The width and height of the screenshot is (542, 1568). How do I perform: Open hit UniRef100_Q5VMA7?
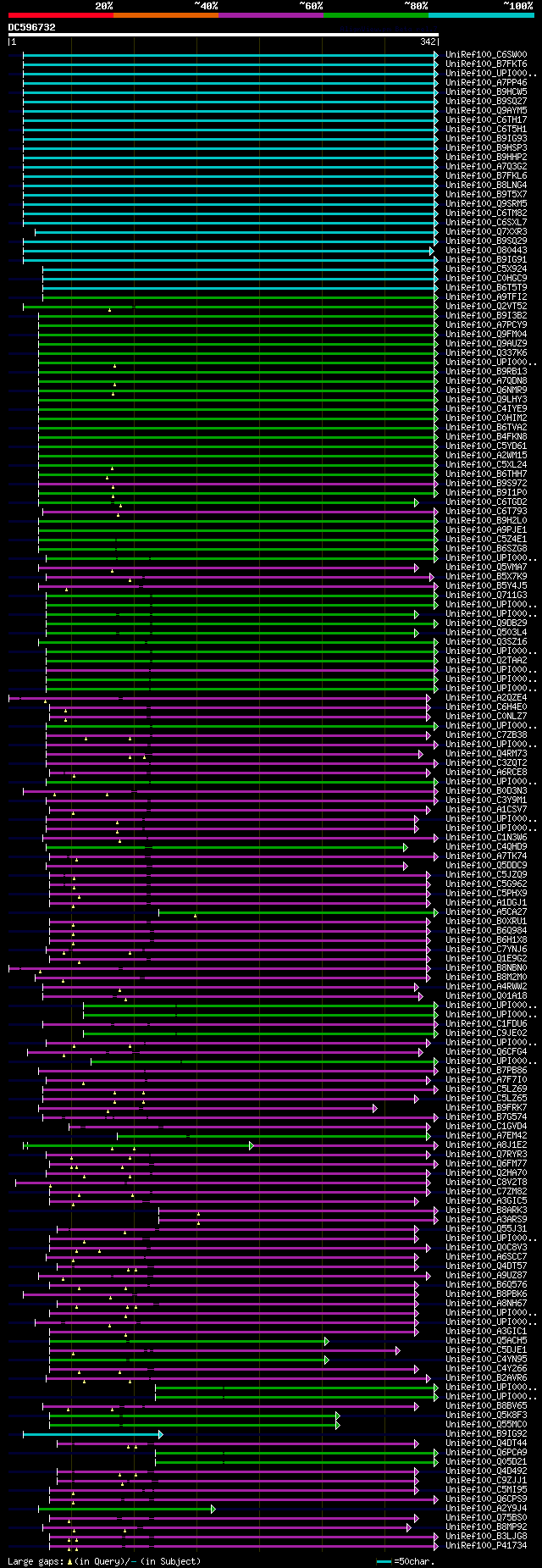tap(486, 567)
